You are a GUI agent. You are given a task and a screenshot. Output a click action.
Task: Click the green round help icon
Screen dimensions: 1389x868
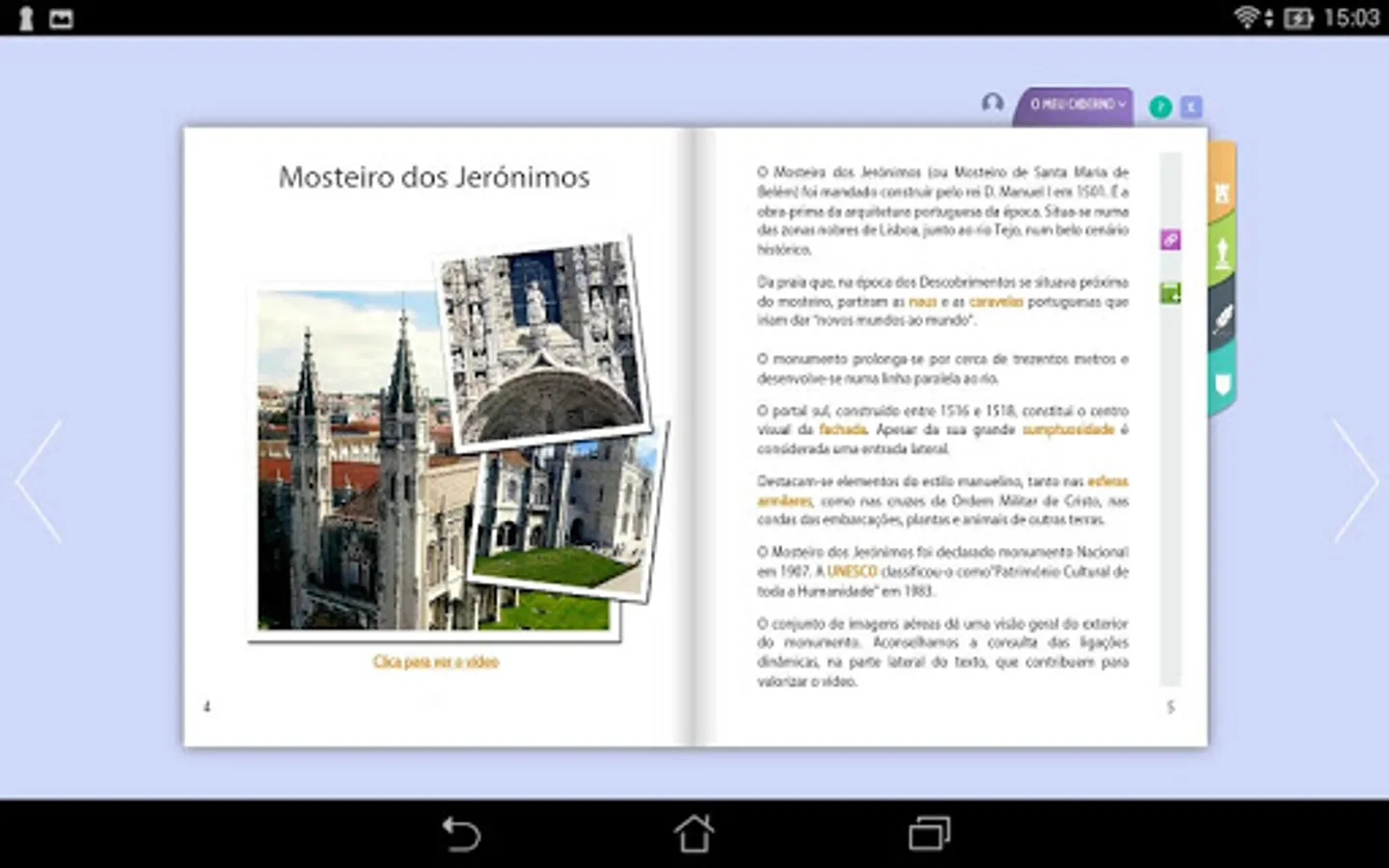click(x=1160, y=107)
